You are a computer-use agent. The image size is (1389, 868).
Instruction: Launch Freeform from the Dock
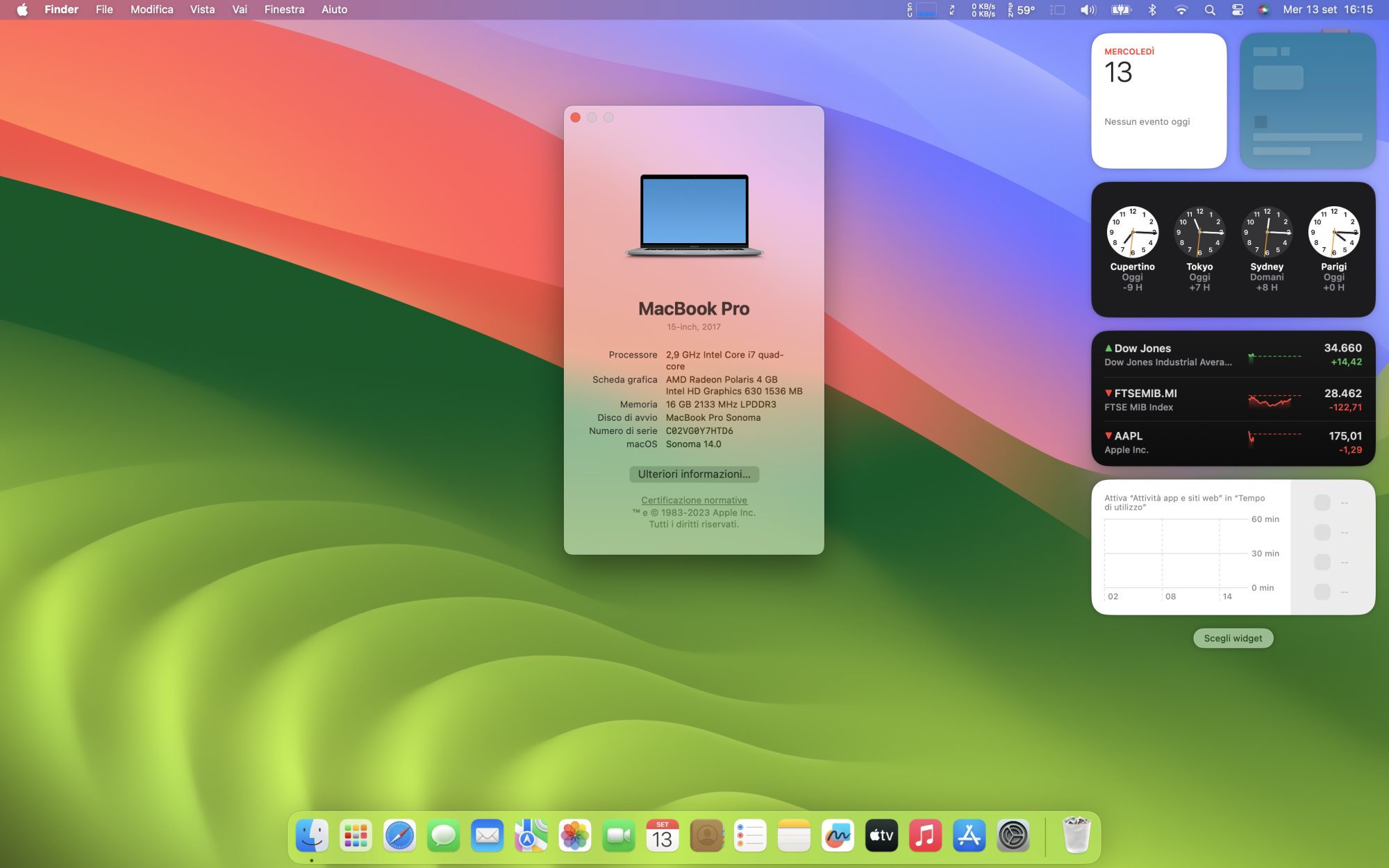(x=838, y=835)
